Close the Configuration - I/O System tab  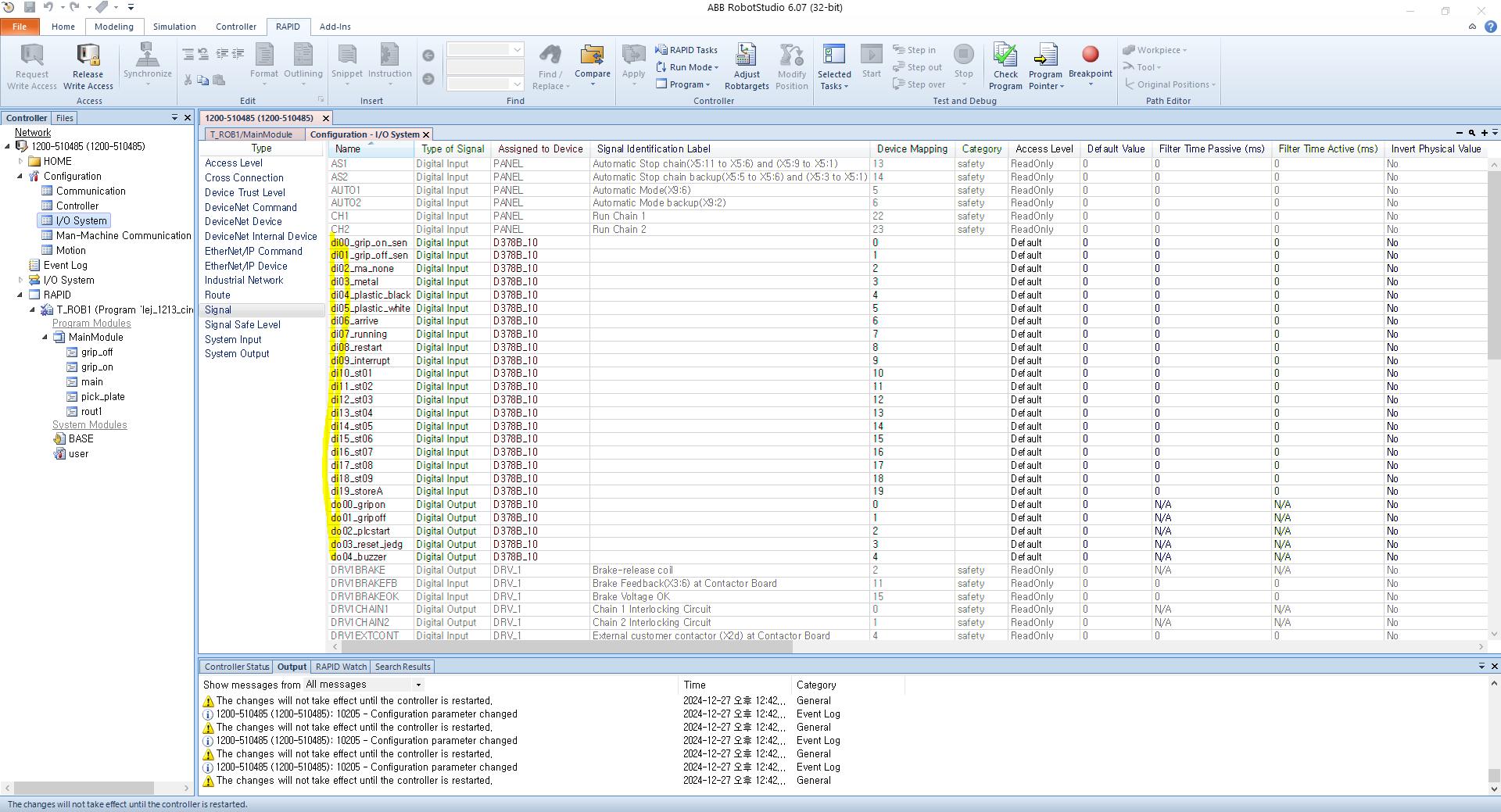point(426,134)
